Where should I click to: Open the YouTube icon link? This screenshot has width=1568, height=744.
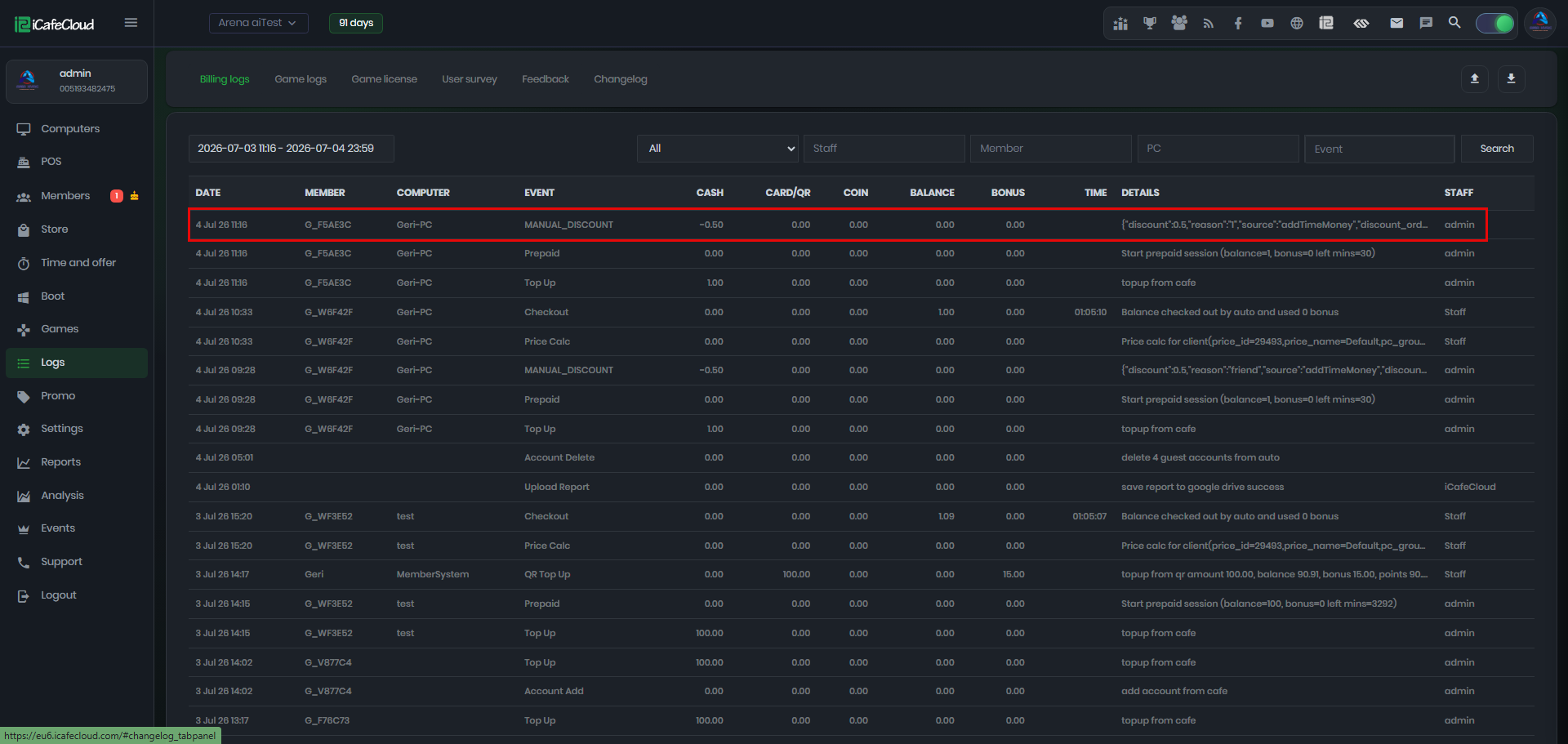pyautogui.click(x=1267, y=23)
